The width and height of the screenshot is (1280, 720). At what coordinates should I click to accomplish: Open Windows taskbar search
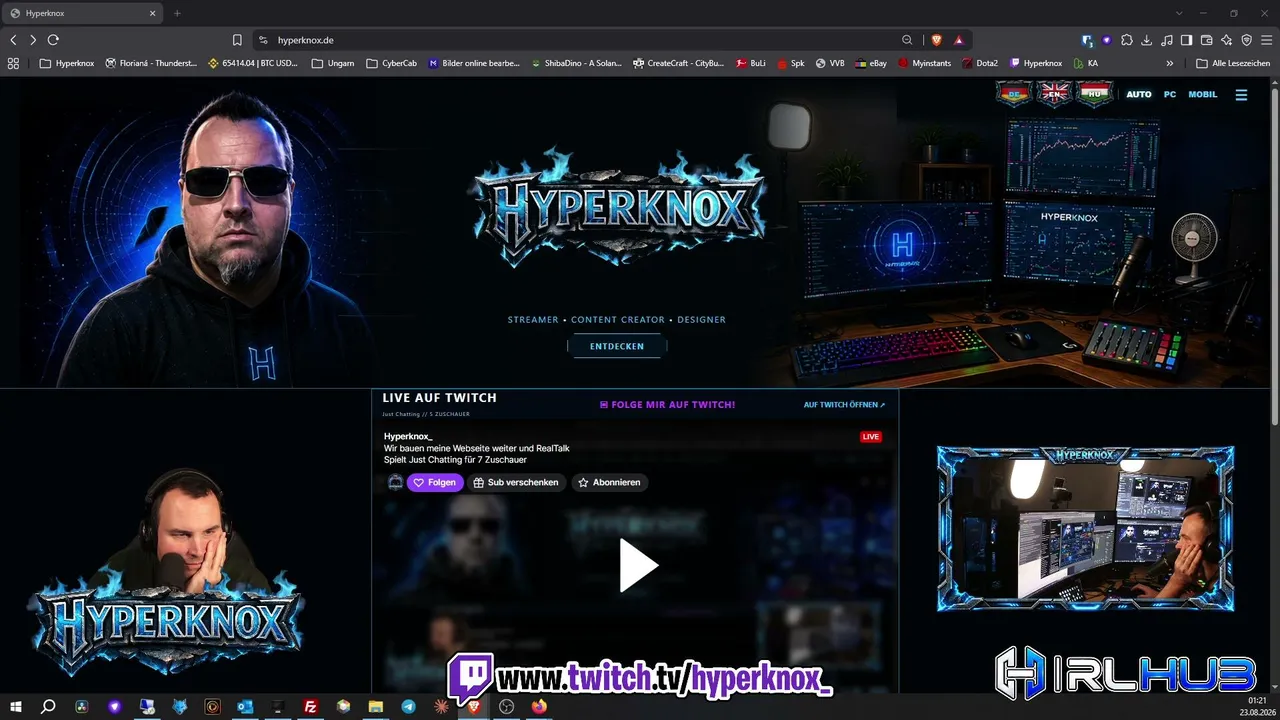coord(48,706)
